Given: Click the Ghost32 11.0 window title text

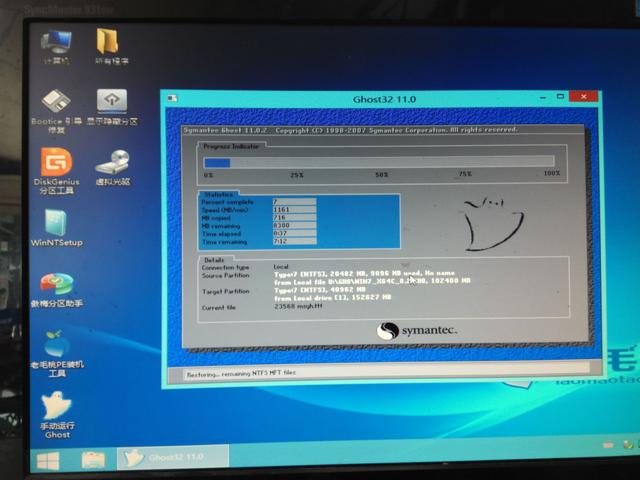Looking at the screenshot, I should pos(384,99).
